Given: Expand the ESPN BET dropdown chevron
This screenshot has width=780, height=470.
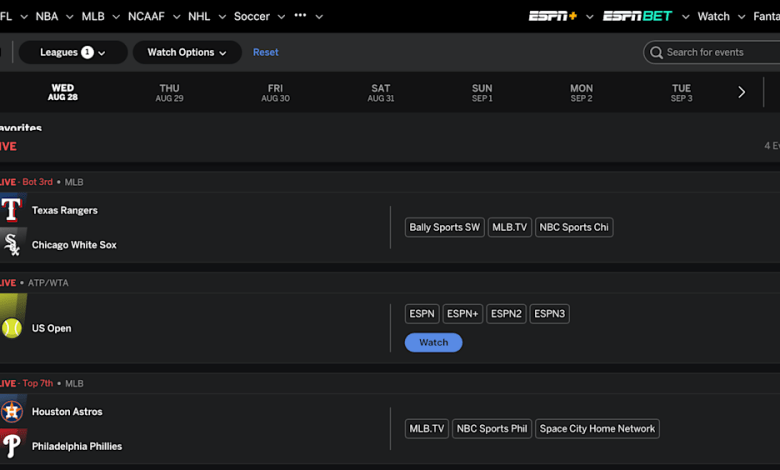Looking at the screenshot, I should [685, 17].
